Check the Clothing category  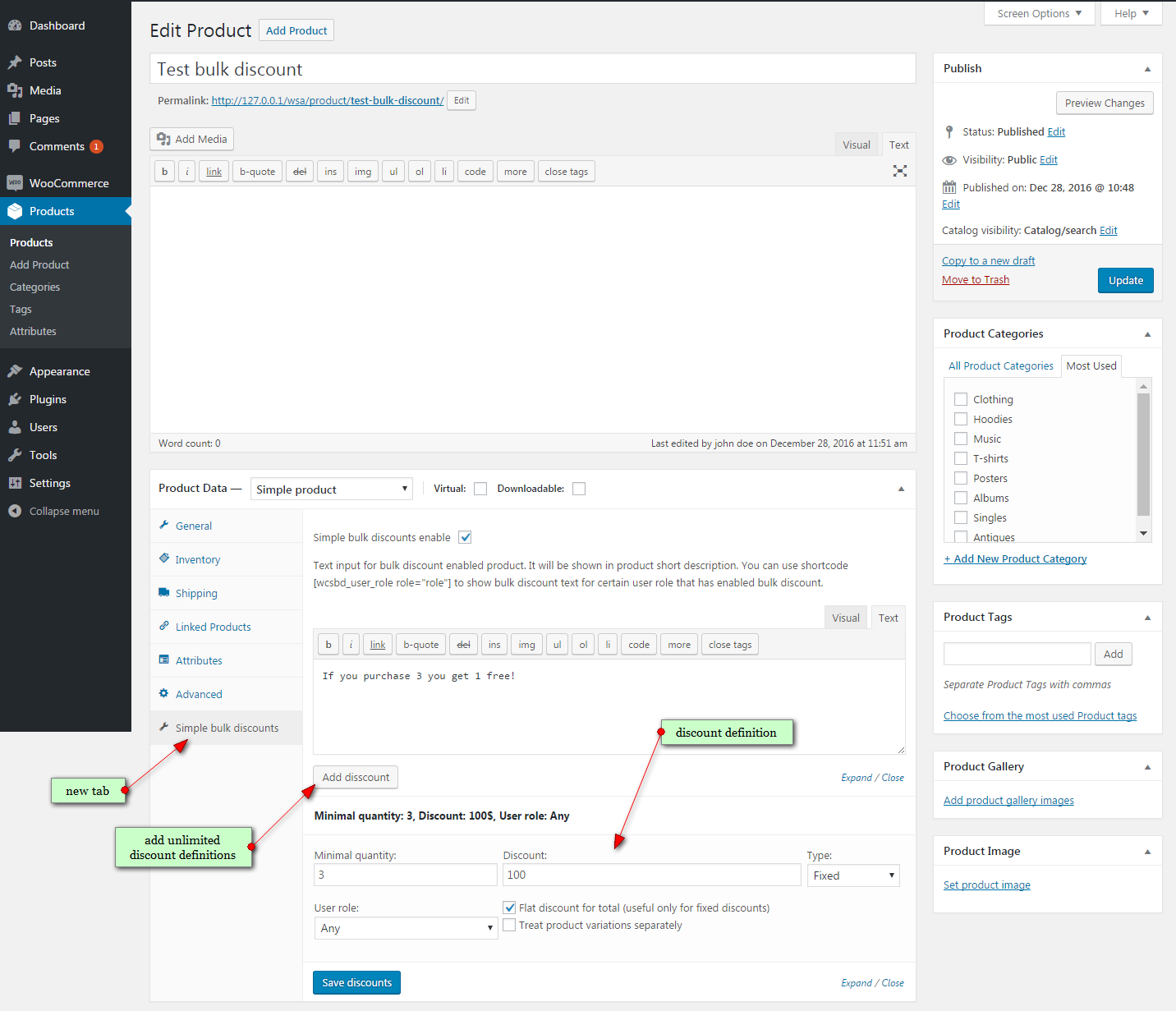tap(961, 399)
